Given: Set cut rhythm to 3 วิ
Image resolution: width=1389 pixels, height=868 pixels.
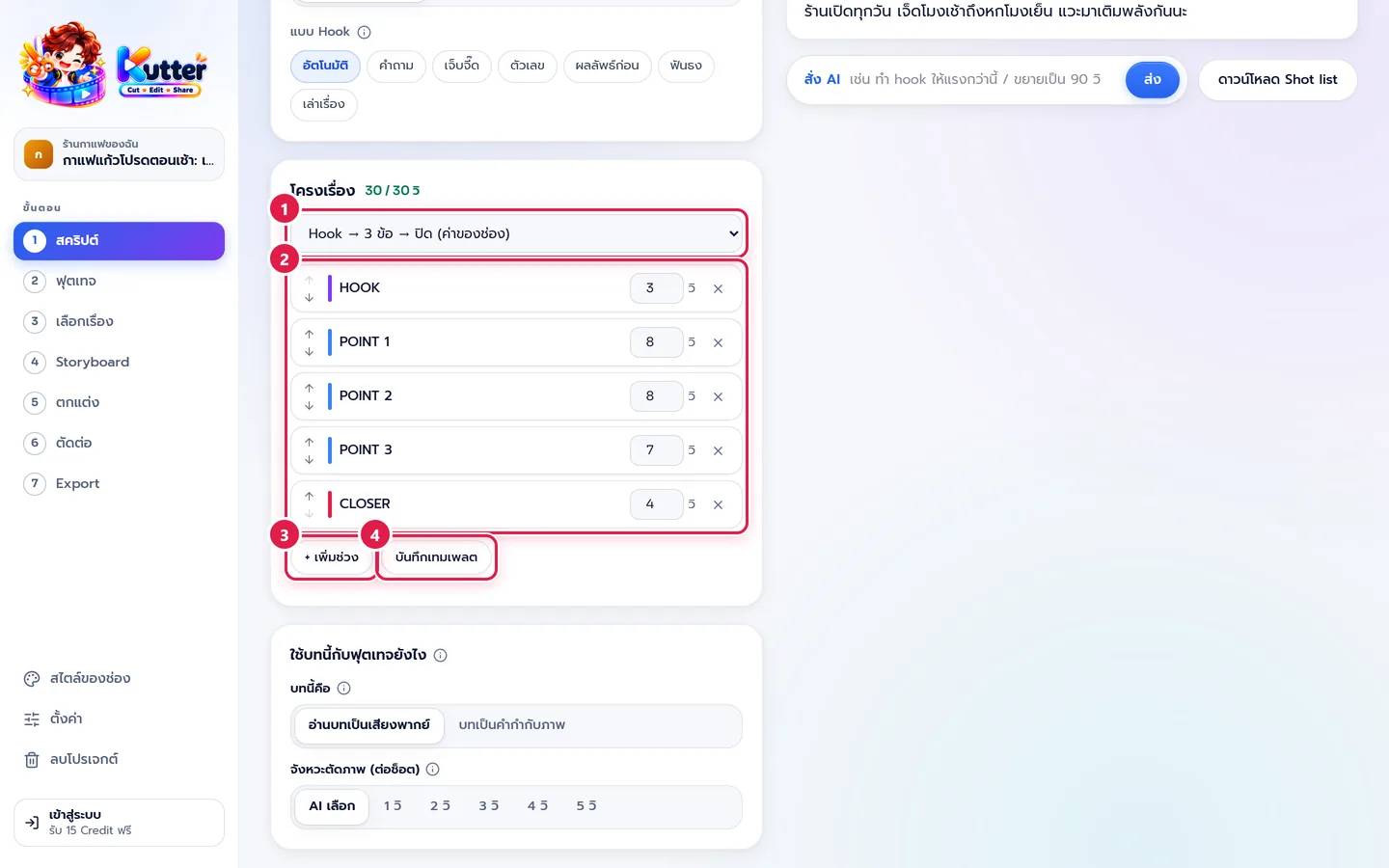Looking at the screenshot, I should (489, 806).
